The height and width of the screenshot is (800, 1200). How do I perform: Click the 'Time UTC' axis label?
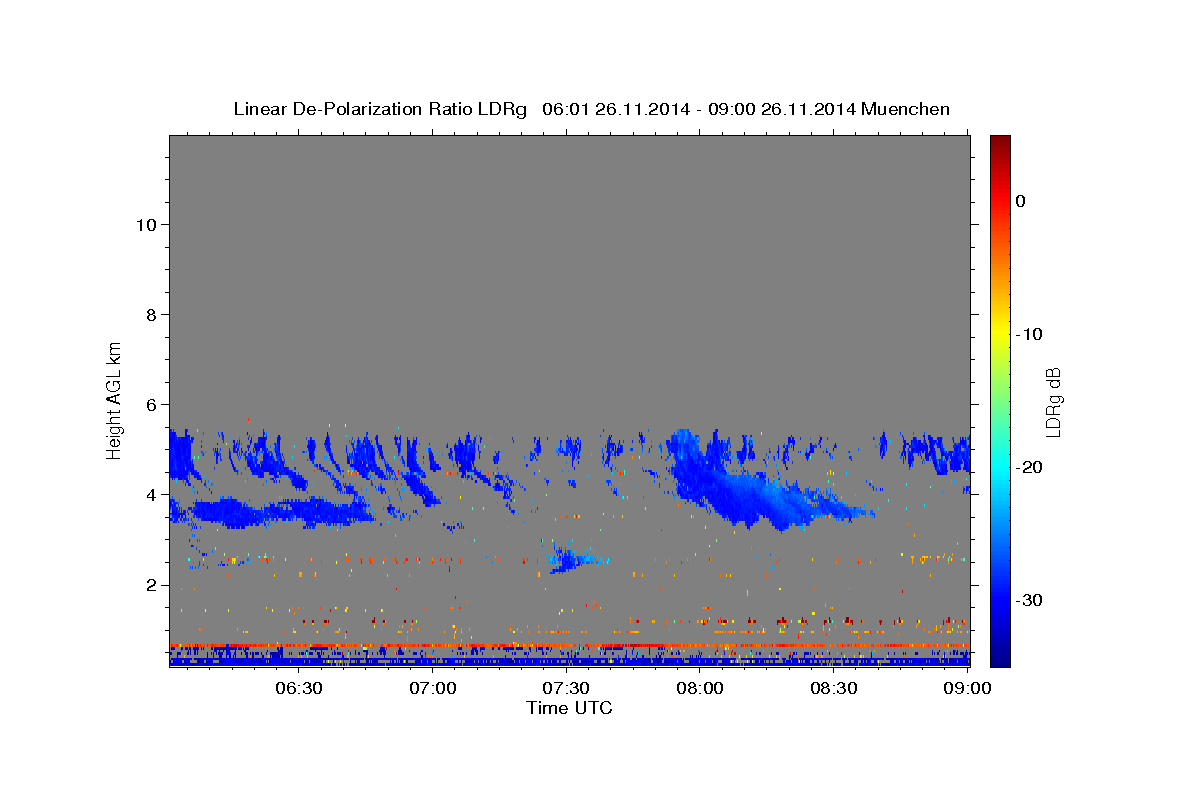(569, 708)
